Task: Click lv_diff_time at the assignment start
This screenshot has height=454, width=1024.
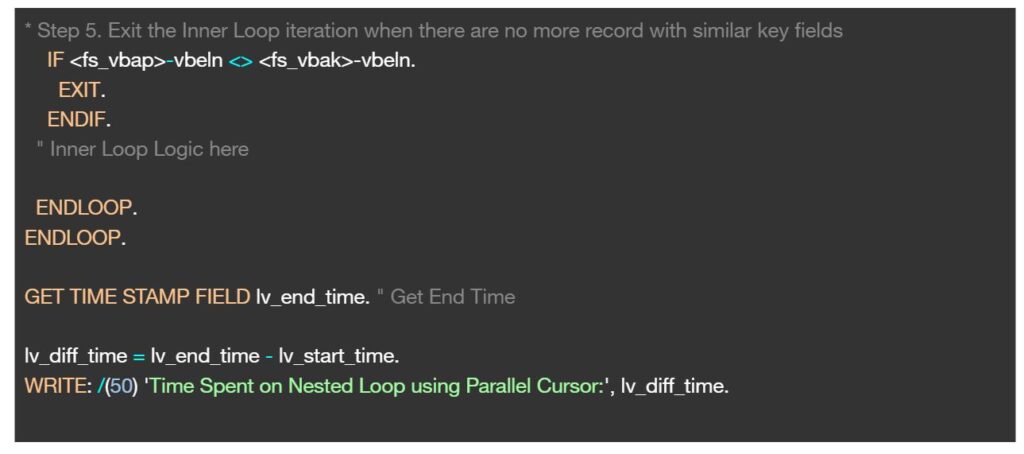Action: (76, 356)
